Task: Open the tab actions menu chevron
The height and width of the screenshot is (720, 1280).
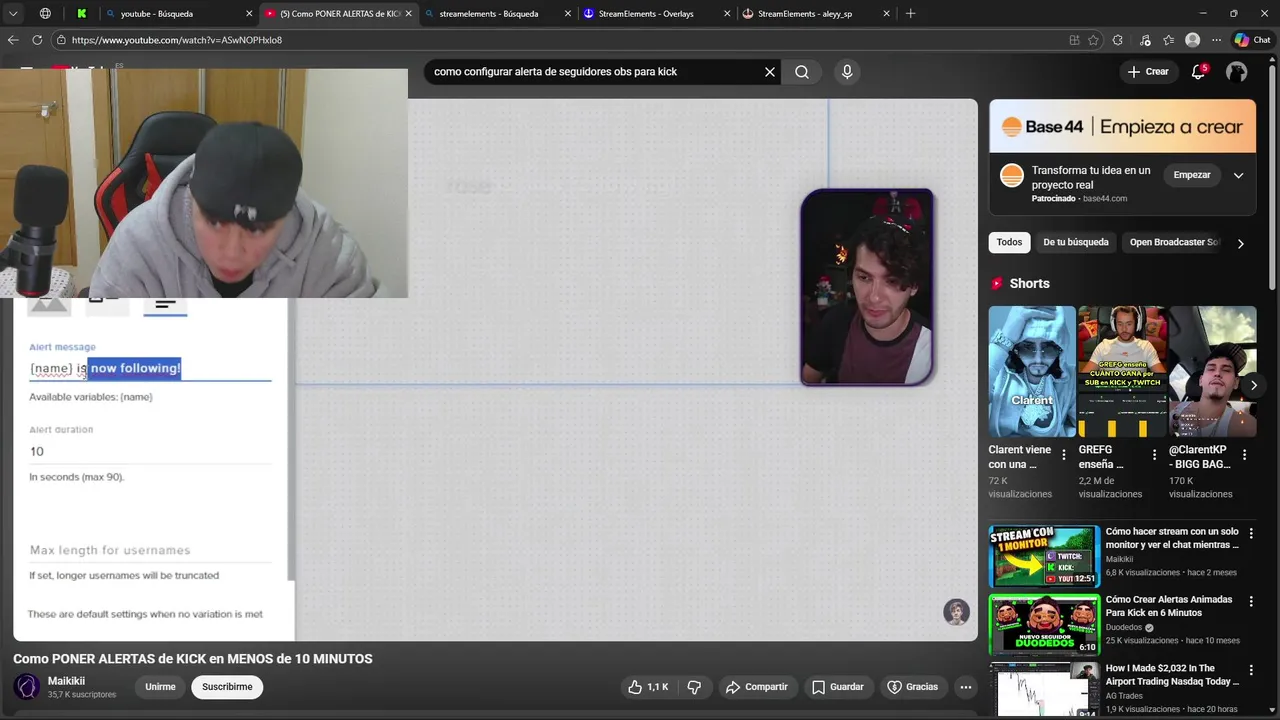Action: (x=13, y=14)
